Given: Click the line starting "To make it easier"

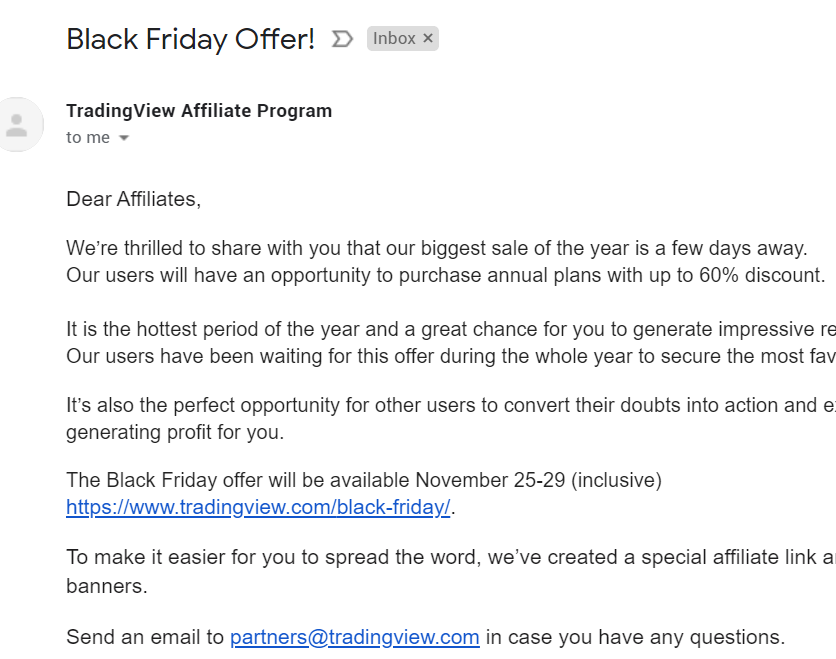Looking at the screenshot, I should (450, 558).
